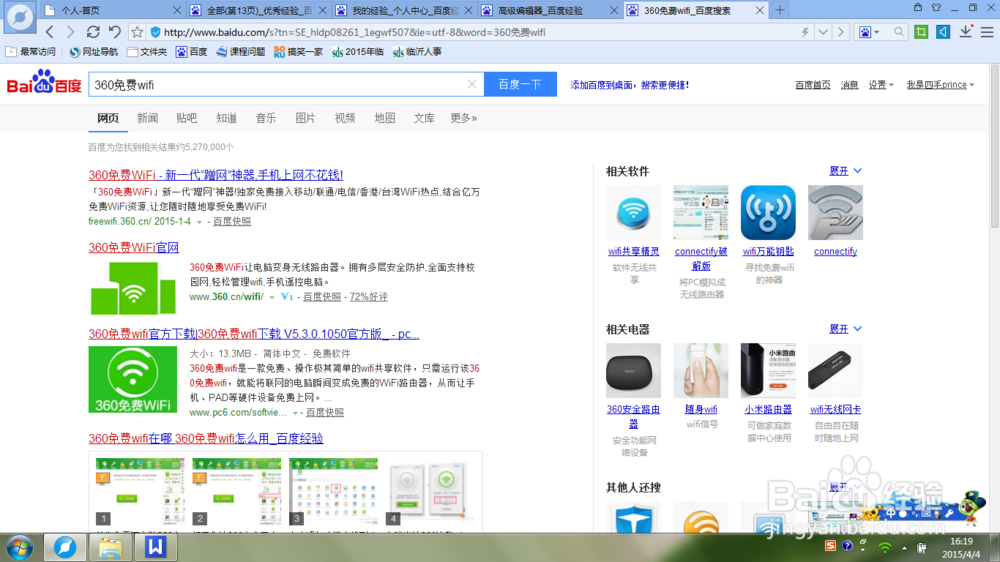1000x562 pixels.
Task: Open a new browser tab with plus button
Action: (x=779, y=10)
